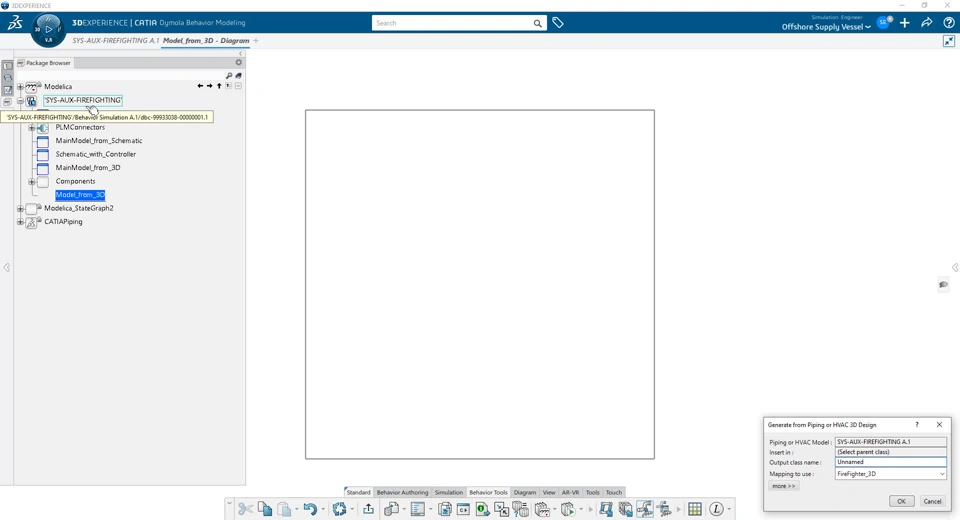The height and width of the screenshot is (520, 960).
Task: Click the list properties panel icon
Action: (x=418, y=509)
